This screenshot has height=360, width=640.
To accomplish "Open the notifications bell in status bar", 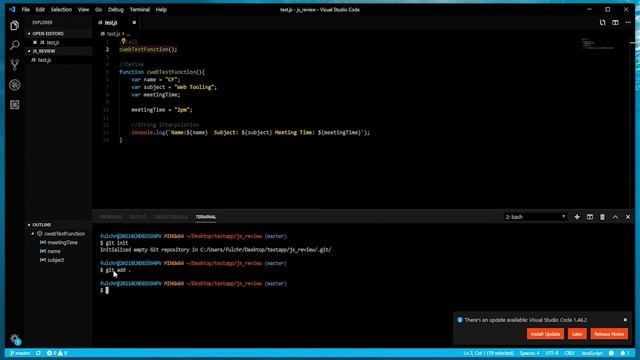I will click(x=624, y=353).
